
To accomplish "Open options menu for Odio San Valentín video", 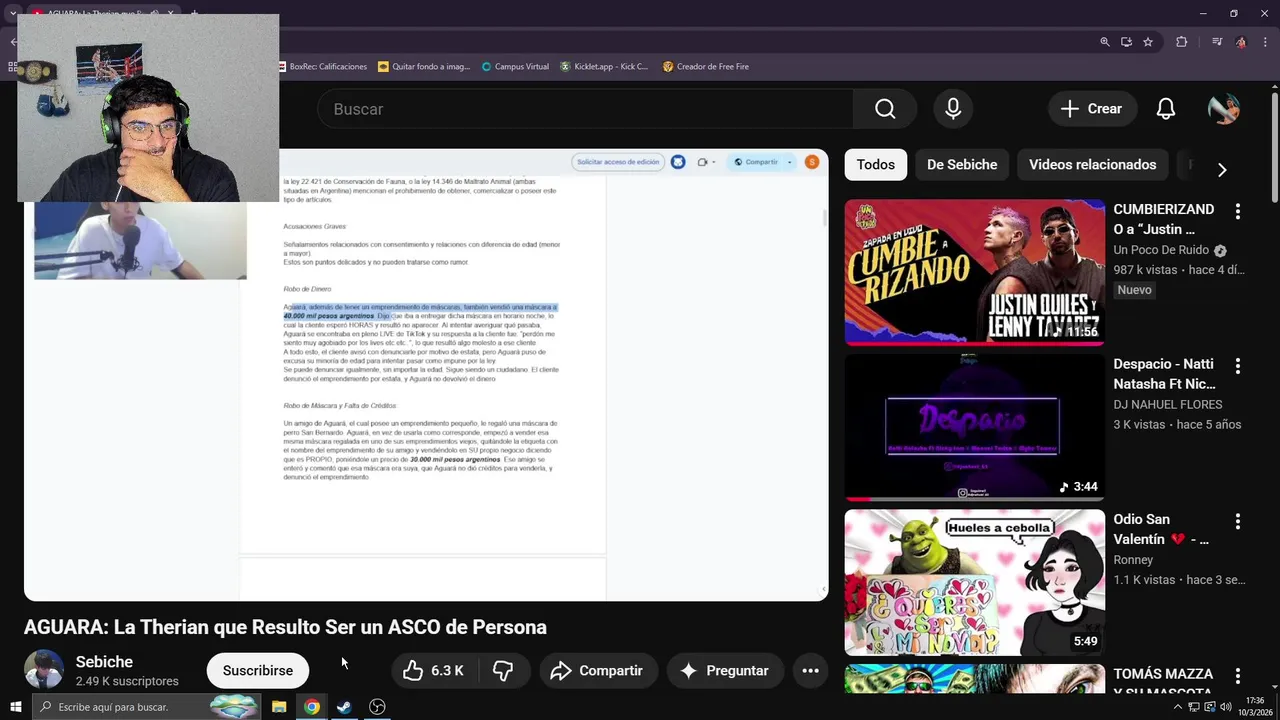I will [x=1238, y=521].
